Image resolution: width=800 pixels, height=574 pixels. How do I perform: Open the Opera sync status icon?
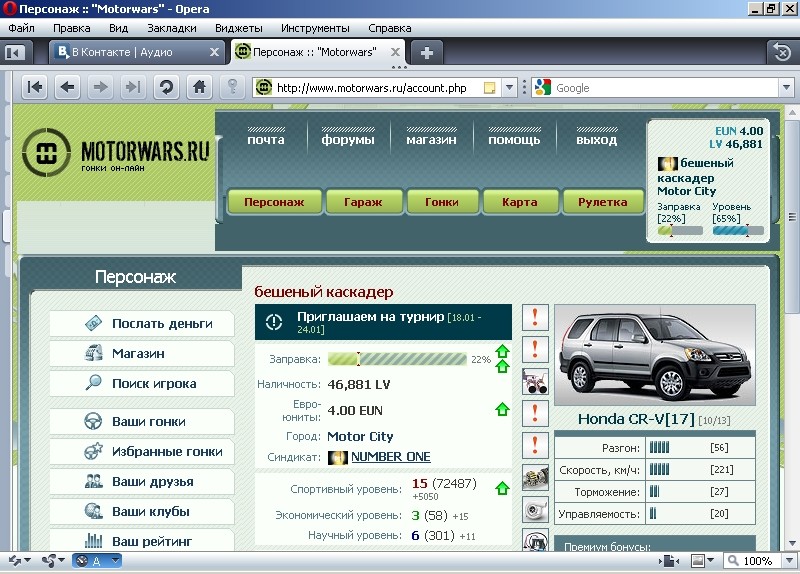pos(14,561)
